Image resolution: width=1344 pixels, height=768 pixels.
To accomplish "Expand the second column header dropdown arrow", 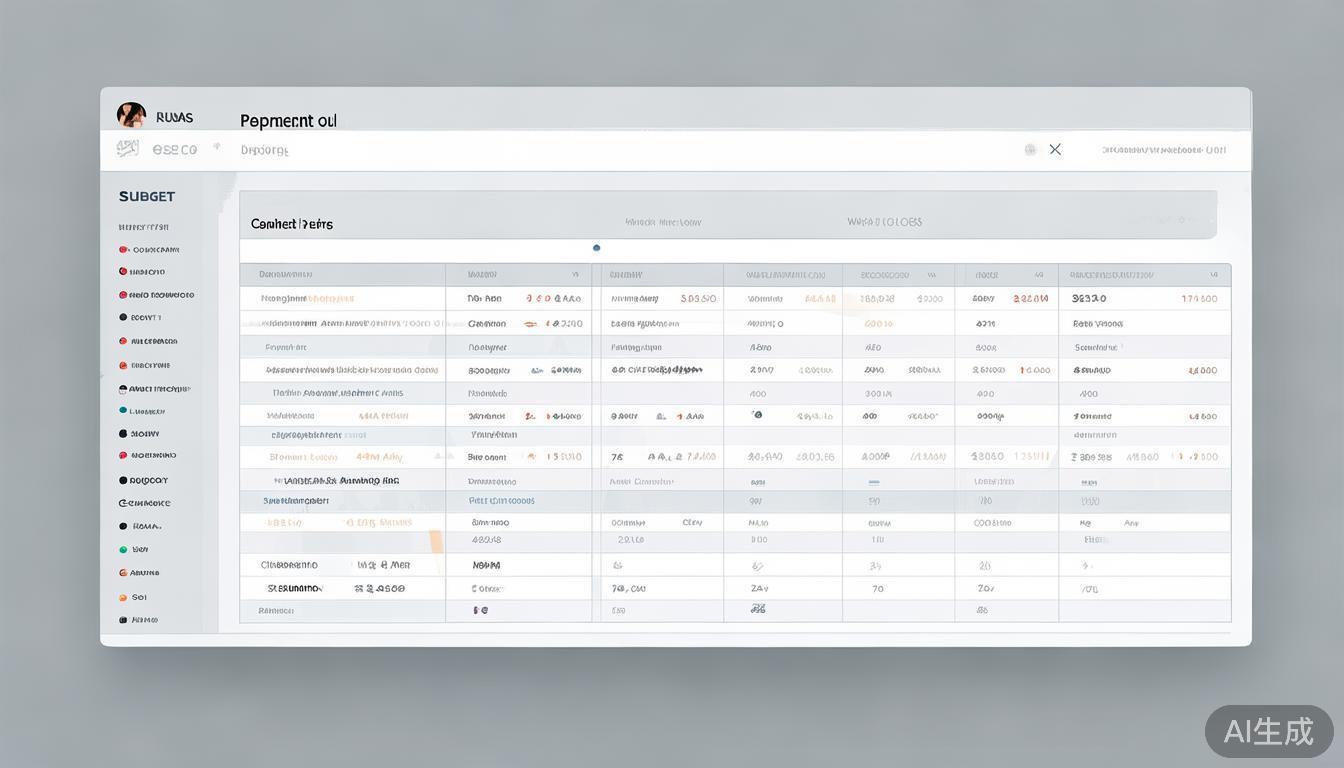I will click(575, 275).
